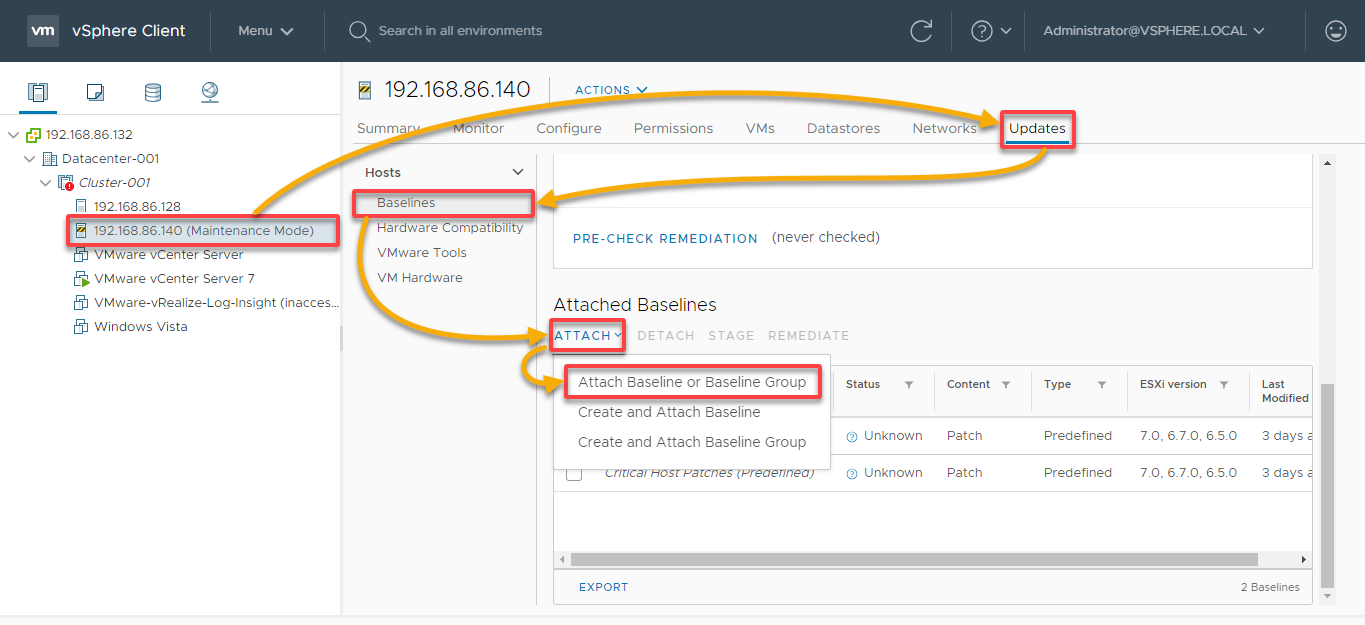The height and width of the screenshot is (625, 1365).
Task: Select 192.168.86.140 (Maintenance Mode) host
Action: (x=204, y=231)
